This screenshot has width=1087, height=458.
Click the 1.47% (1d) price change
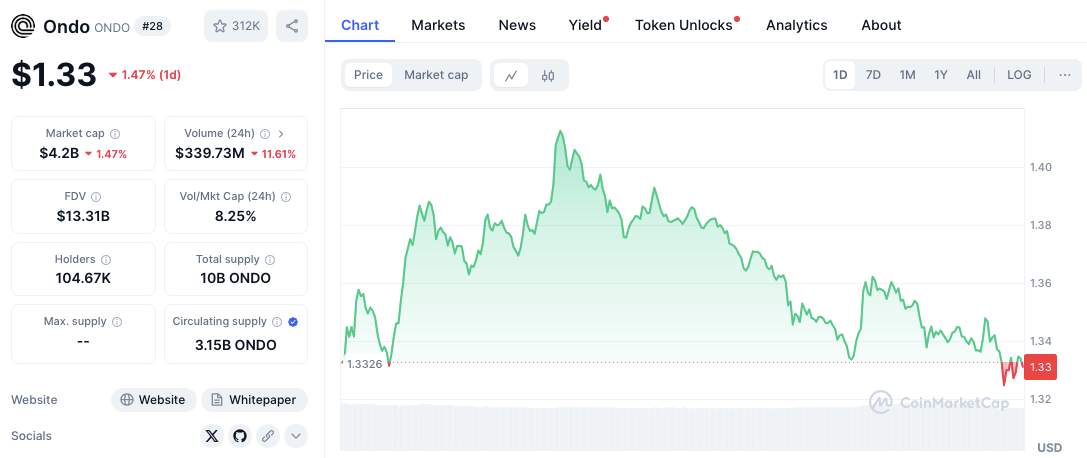pos(145,75)
